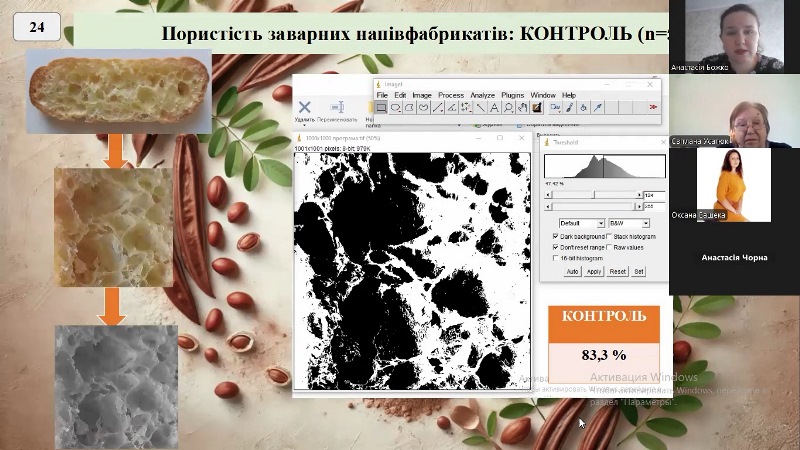Screen dimensions: 800x450
Task: Select the Magnifying Glass tool
Action: [508, 107]
